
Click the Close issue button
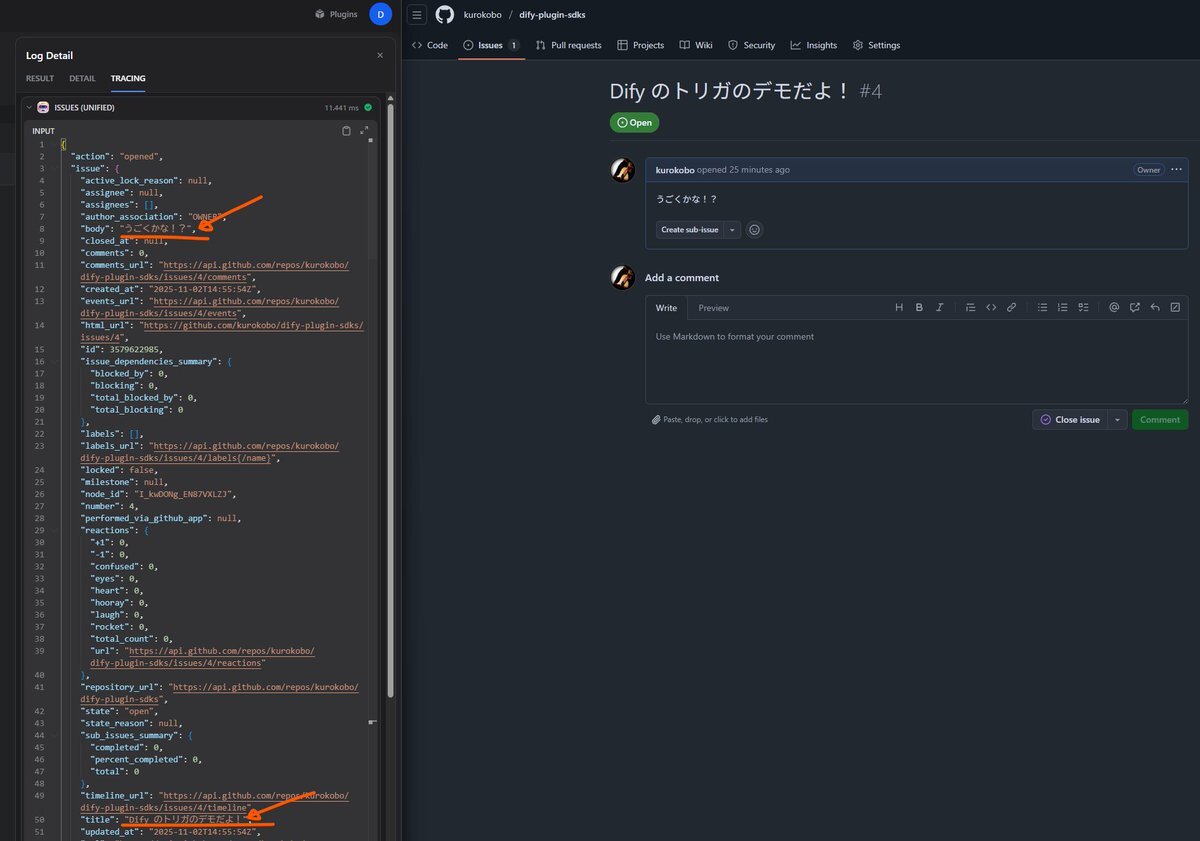1070,420
